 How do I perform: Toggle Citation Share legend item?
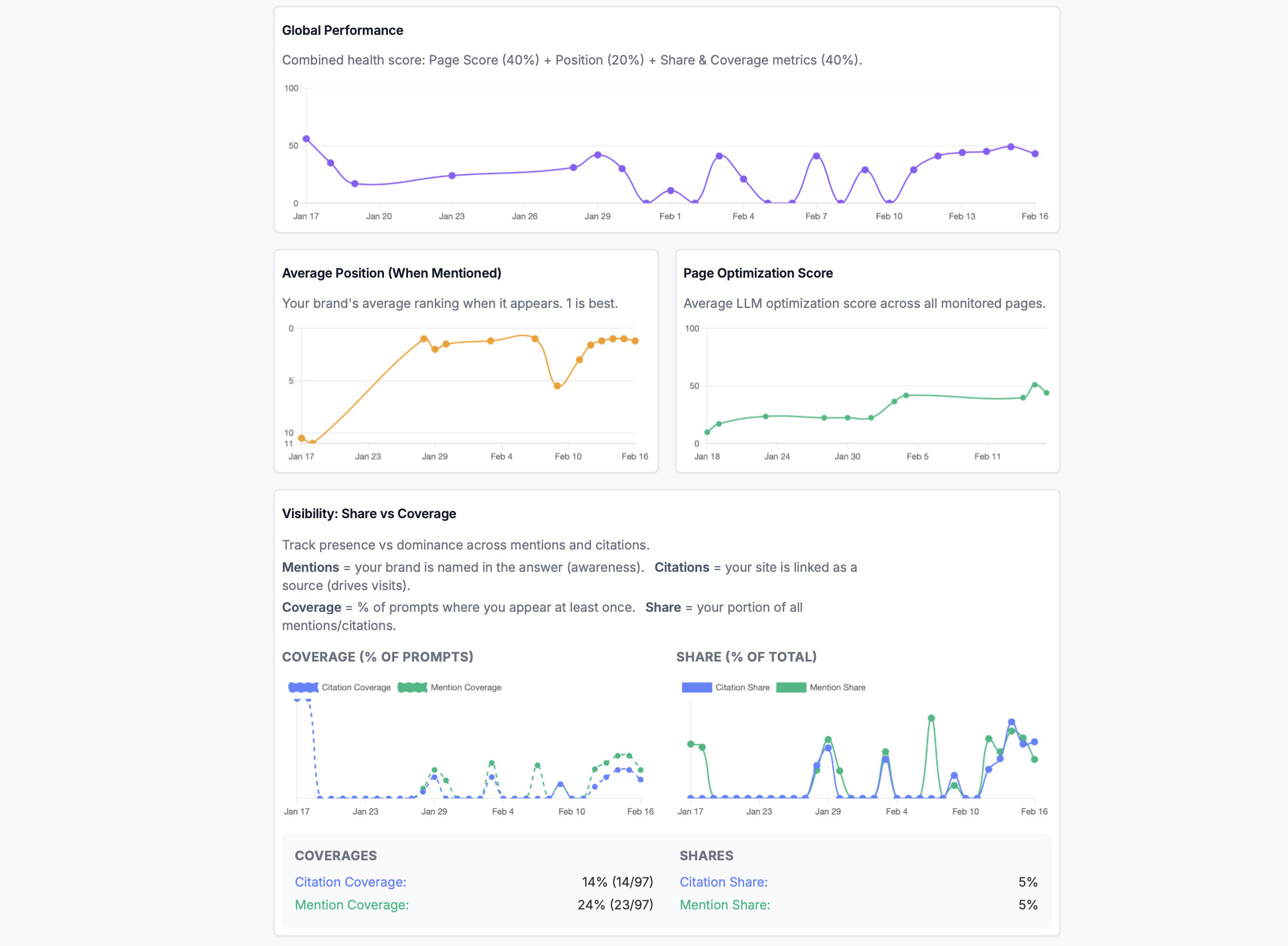(x=742, y=687)
